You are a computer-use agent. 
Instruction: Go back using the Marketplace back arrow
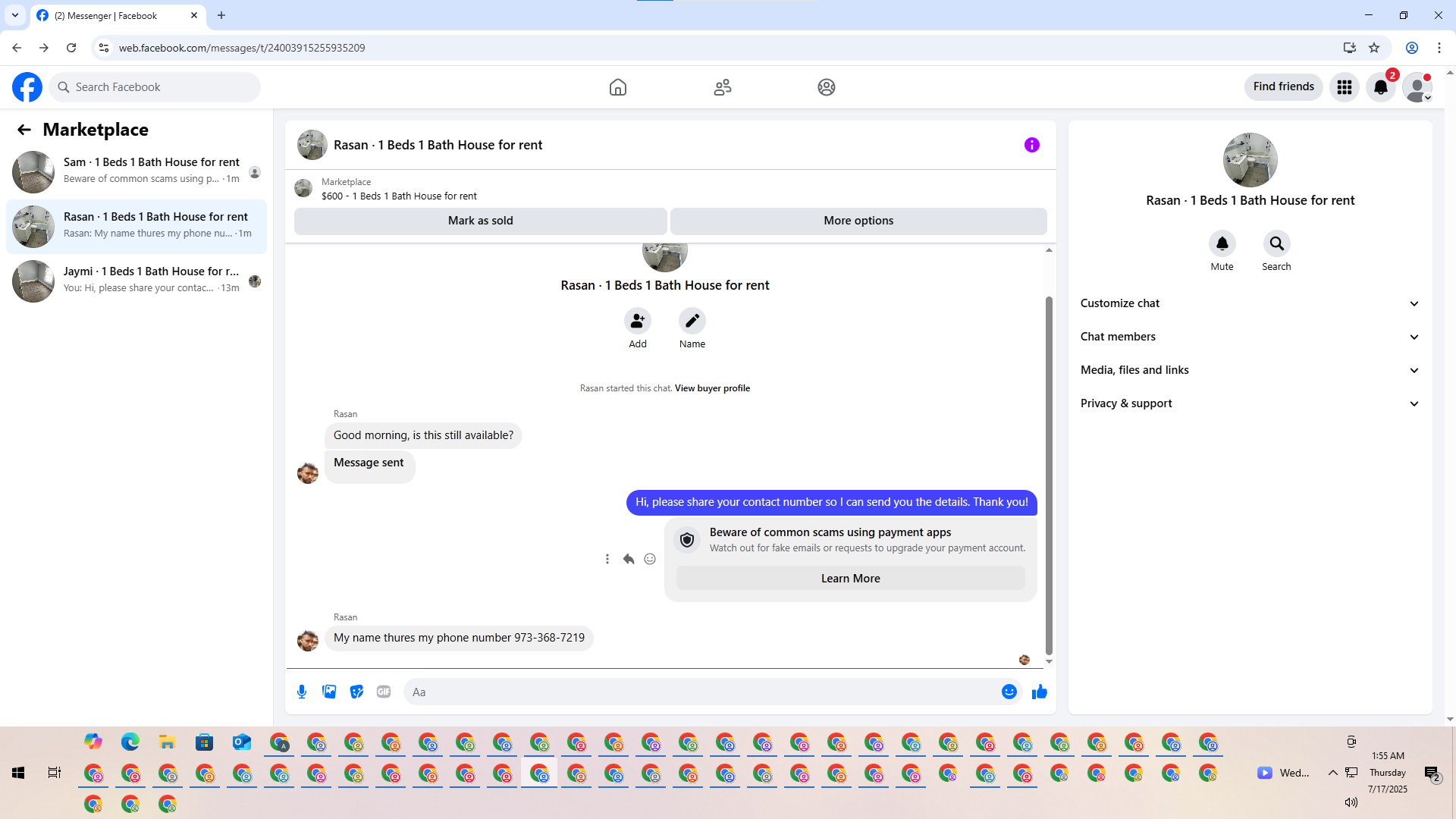coord(24,130)
